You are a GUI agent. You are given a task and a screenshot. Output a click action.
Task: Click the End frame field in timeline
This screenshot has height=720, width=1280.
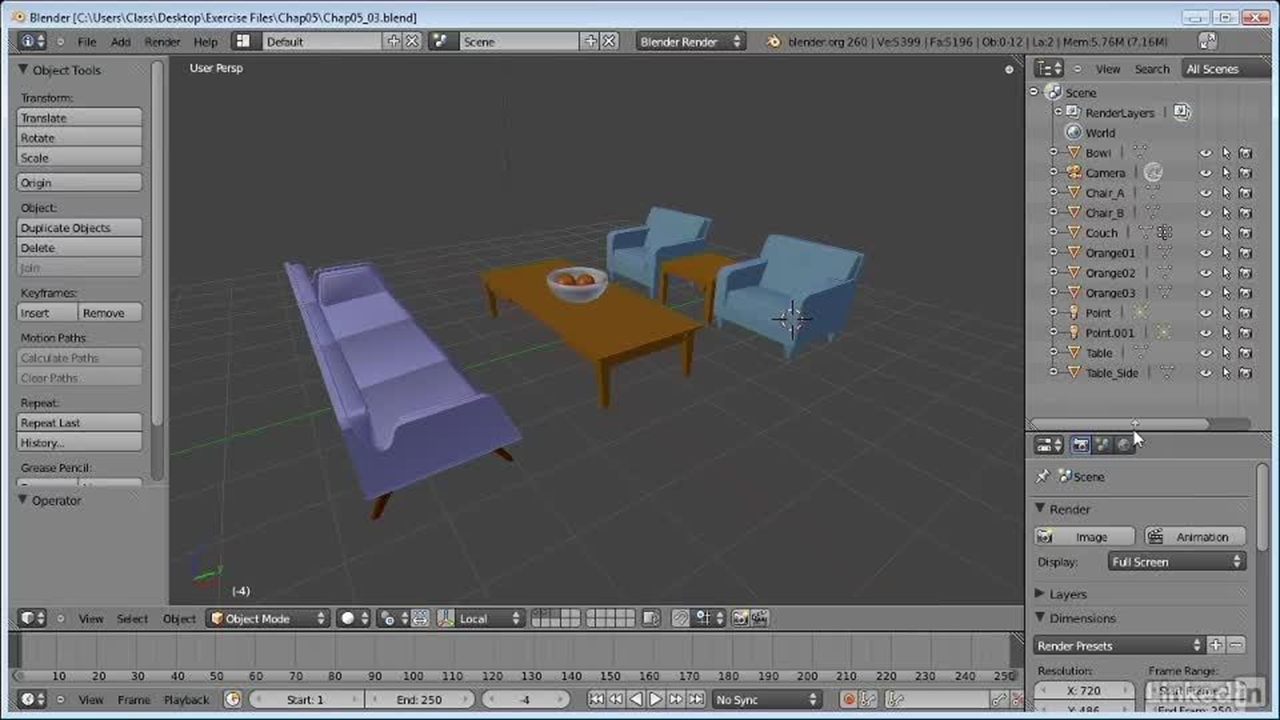pos(420,700)
